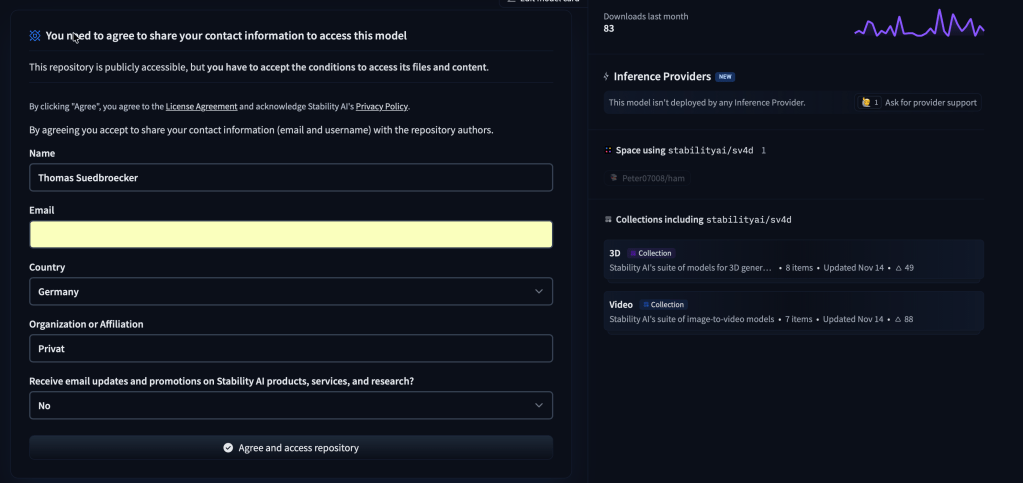The width and height of the screenshot is (1023, 483).
Task: Click the checkmark icon on the Agree button
Action: tap(228, 448)
